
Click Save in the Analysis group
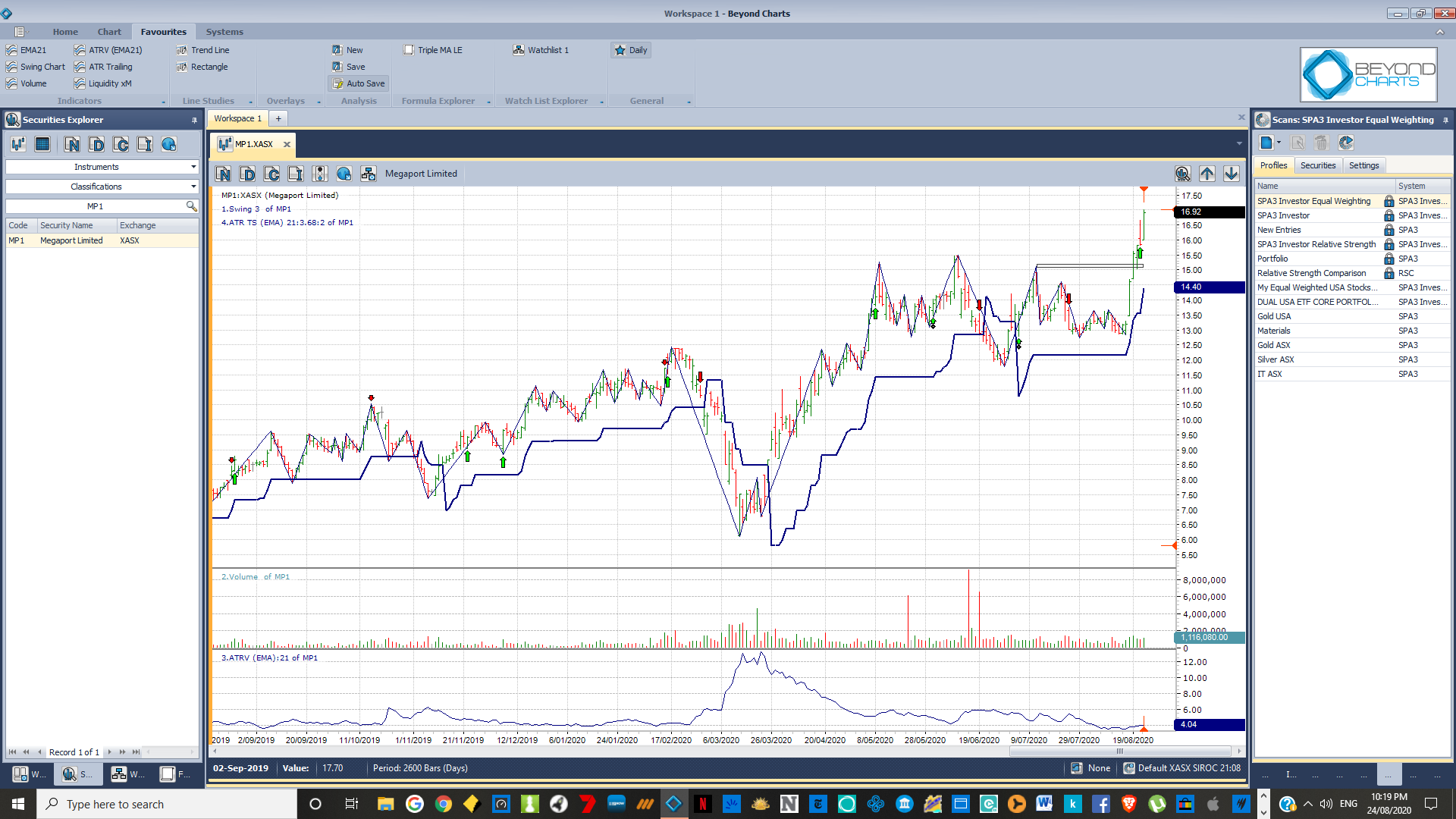tap(348, 67)
